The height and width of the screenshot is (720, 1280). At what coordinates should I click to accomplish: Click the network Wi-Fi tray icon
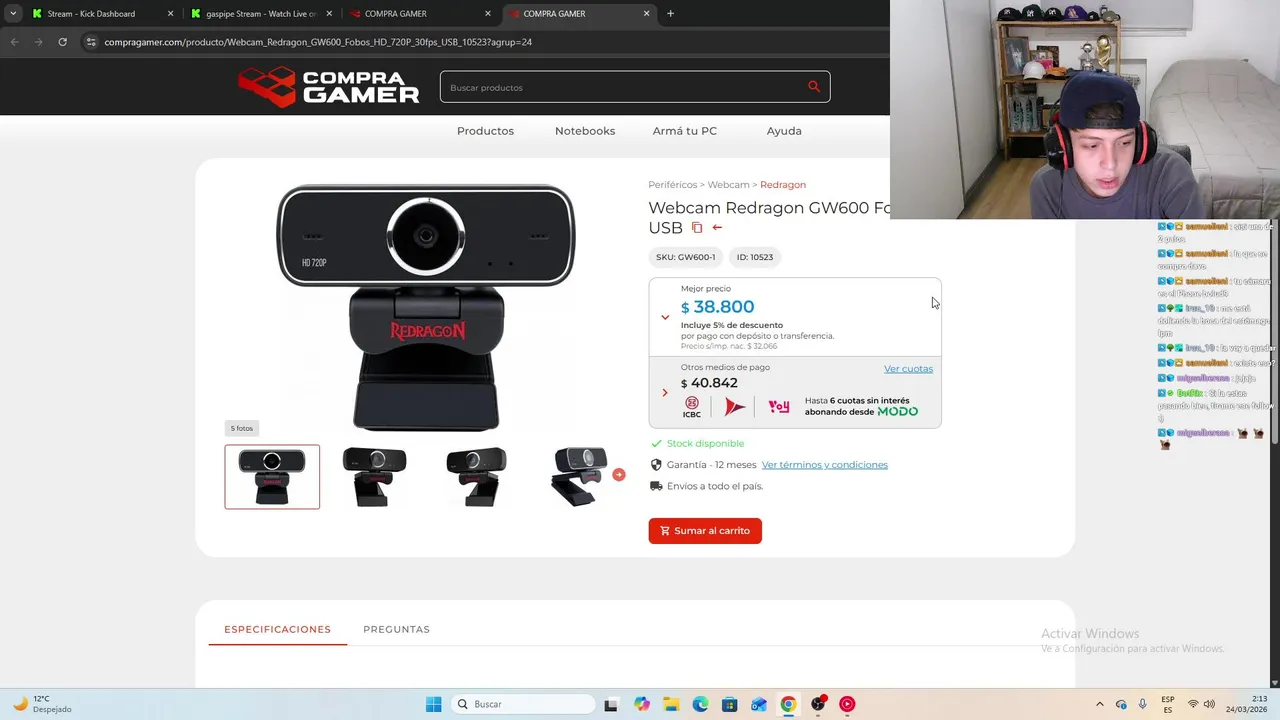click(1193, 704)
